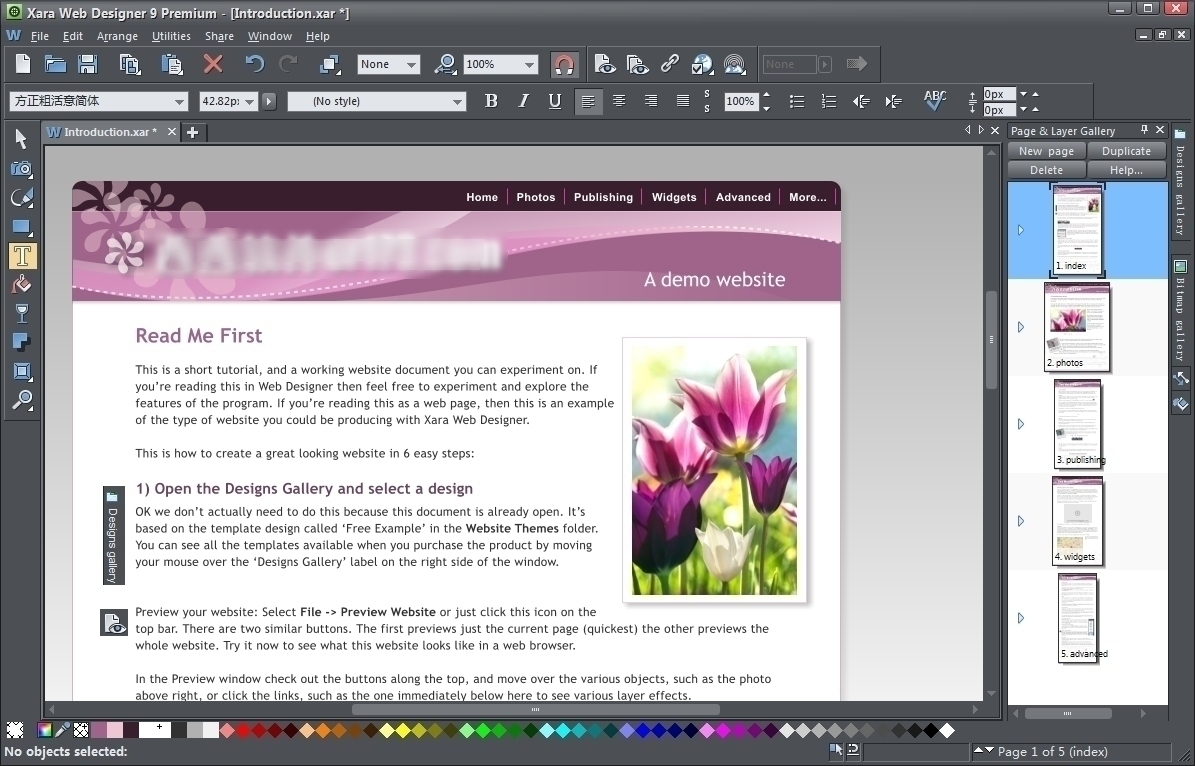Toggle magnetic snapping on toolbar

pyautogui.click(x=564, y=64)
